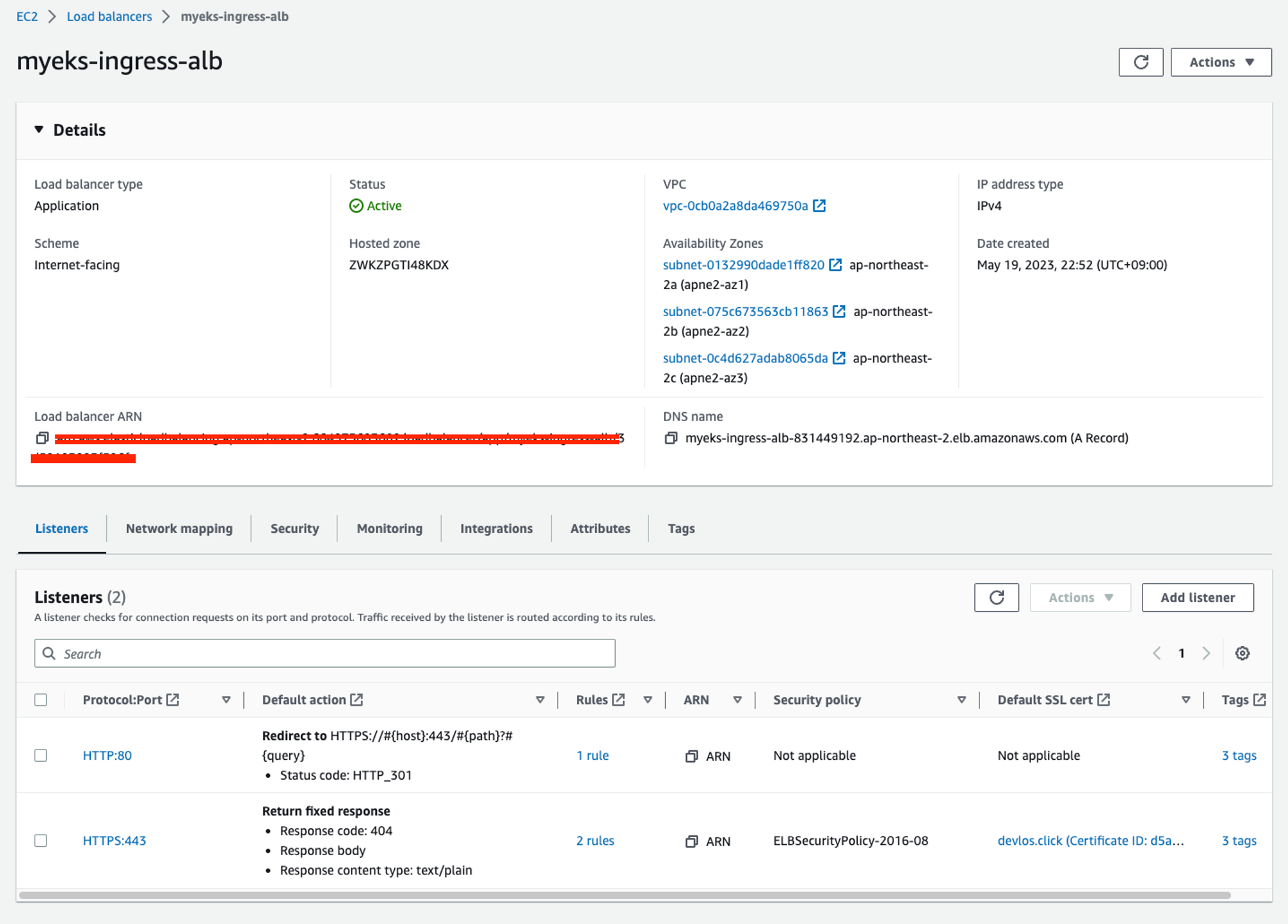The image size is (1288, 924).
Task: Click the refresh icon beside top Actions
Action: (1141, 62)
